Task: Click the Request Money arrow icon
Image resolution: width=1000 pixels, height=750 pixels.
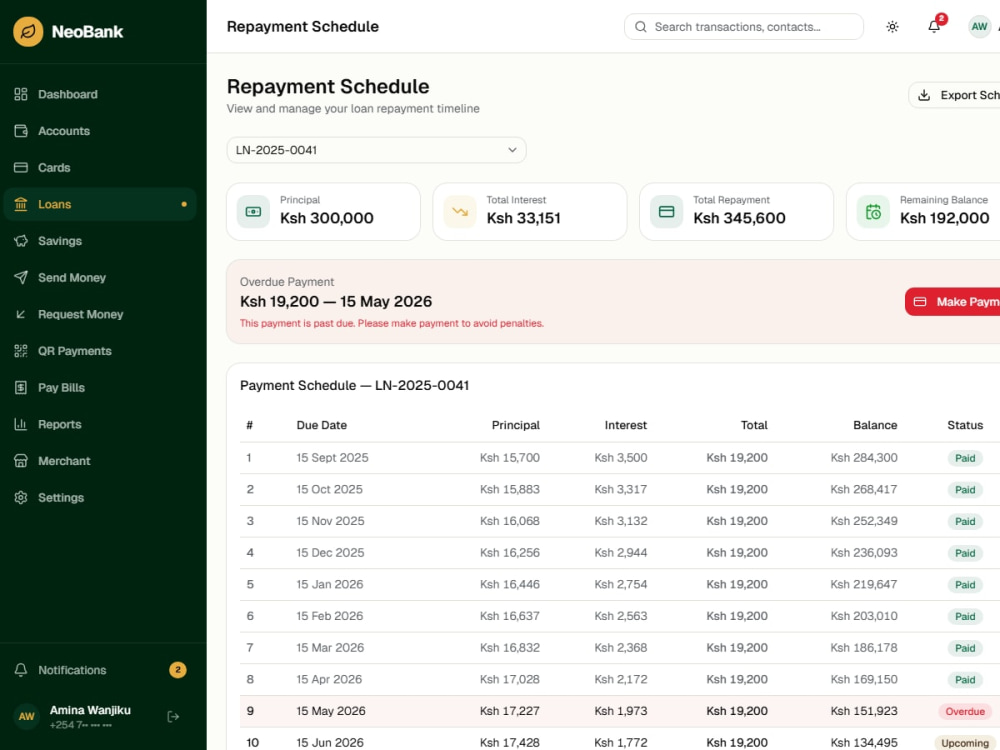Action: point(21,314)
